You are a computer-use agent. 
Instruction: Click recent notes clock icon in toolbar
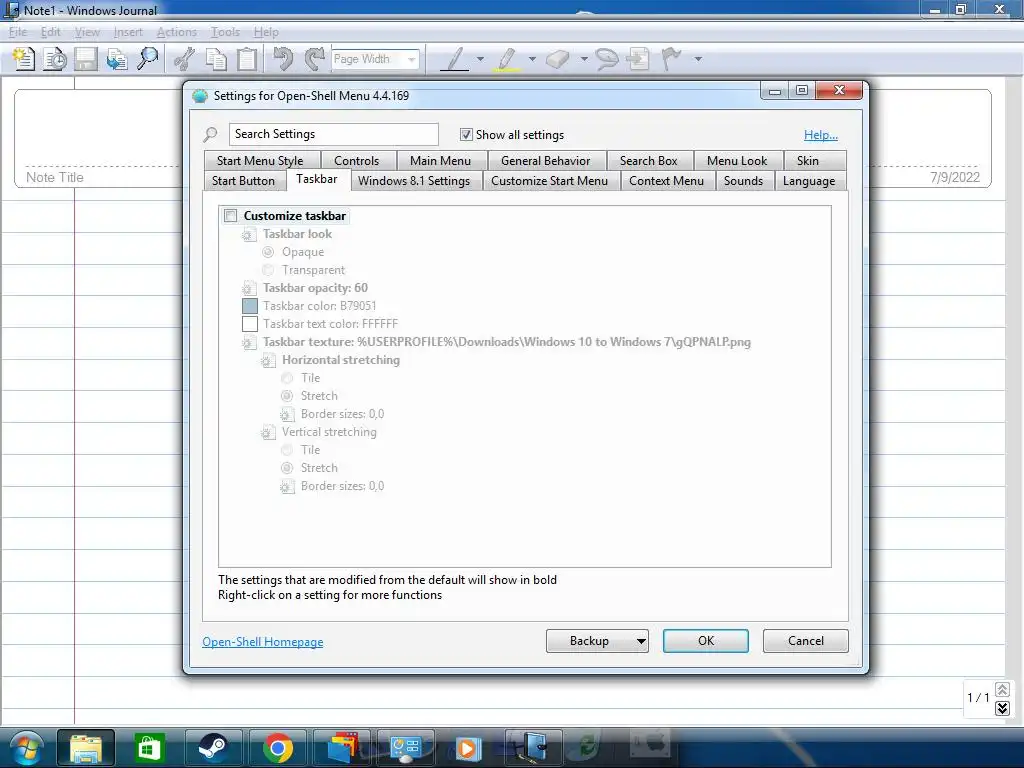[x=55, y=59]
